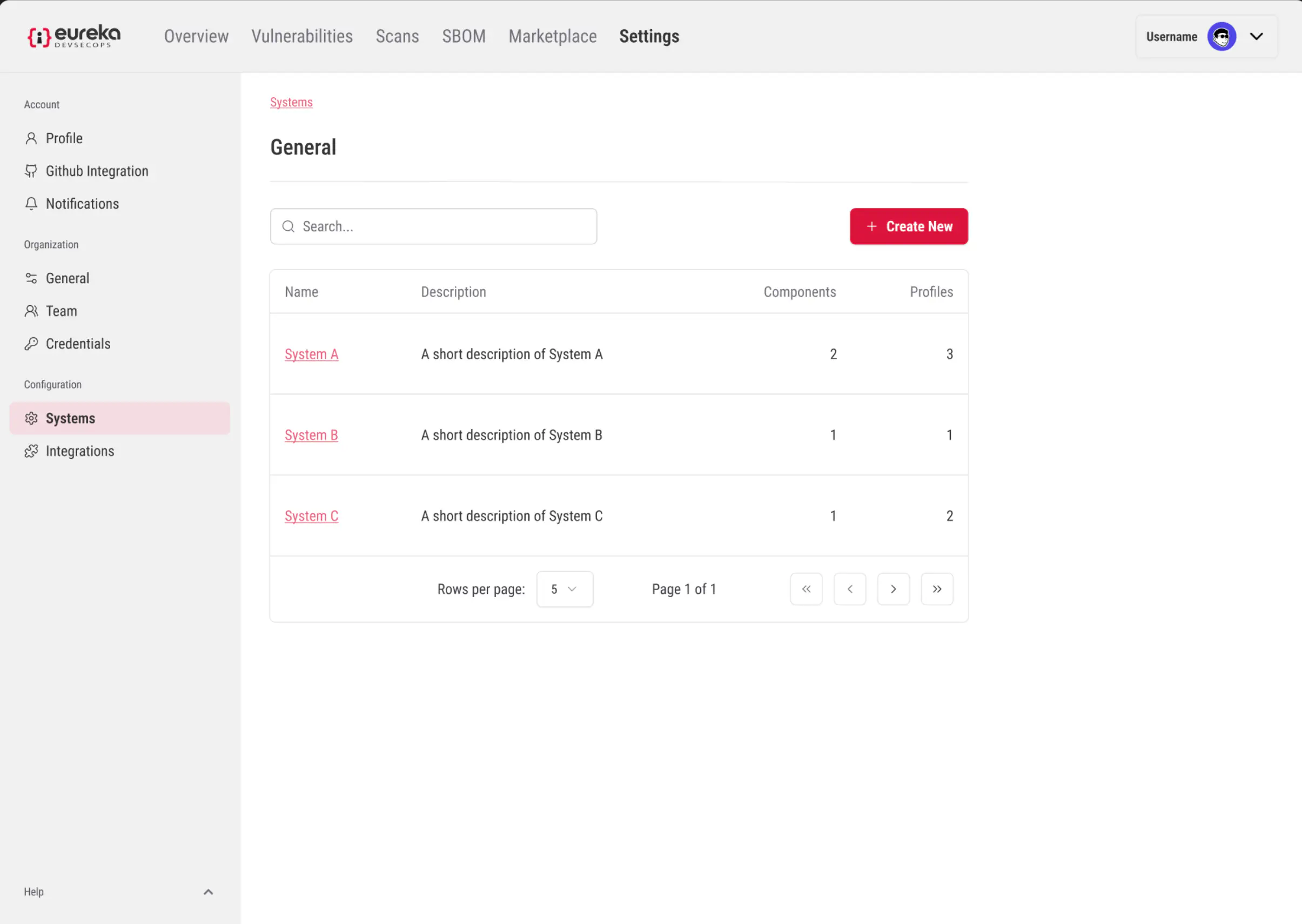1302x924 pixels.
Task: Click the Profile person icon in sidebar
Action: [x=31, y=138]
